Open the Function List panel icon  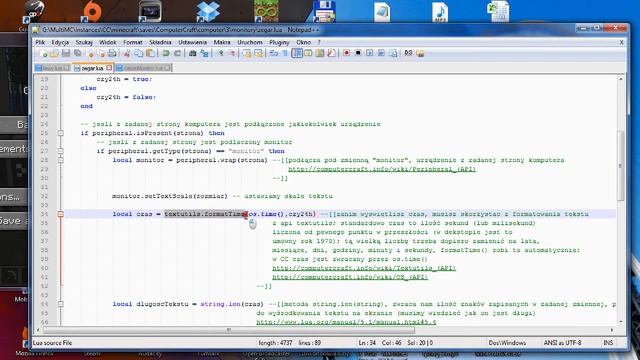tap(331, 53)
